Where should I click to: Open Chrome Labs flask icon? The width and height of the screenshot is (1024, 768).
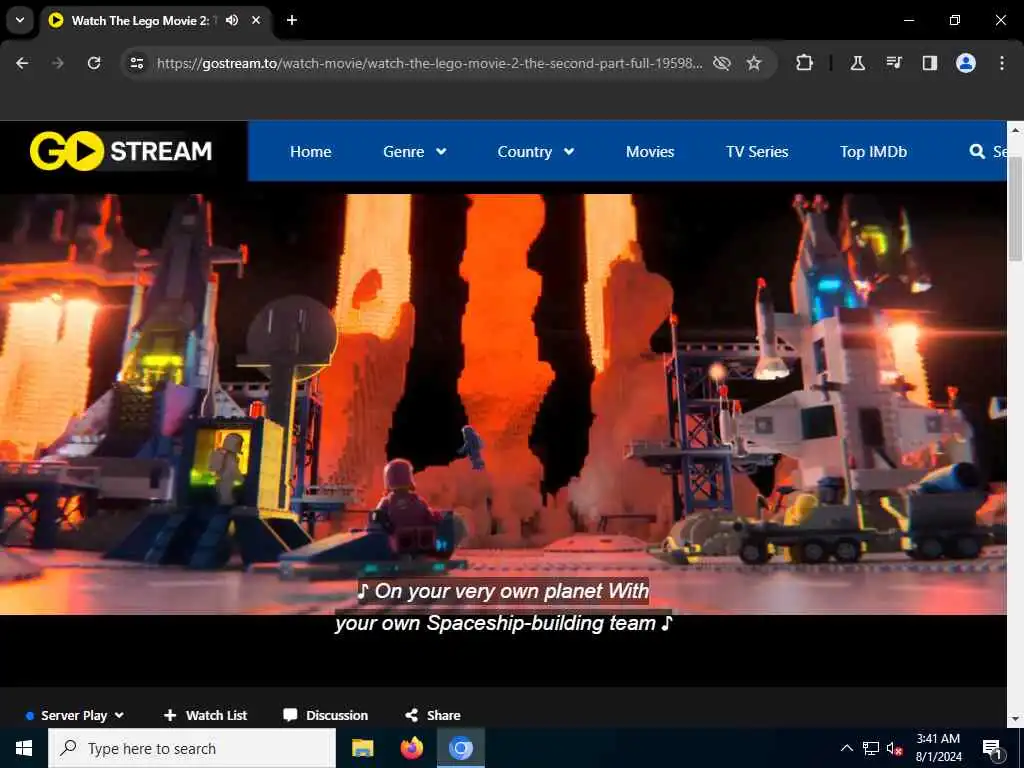coord(857,63)
